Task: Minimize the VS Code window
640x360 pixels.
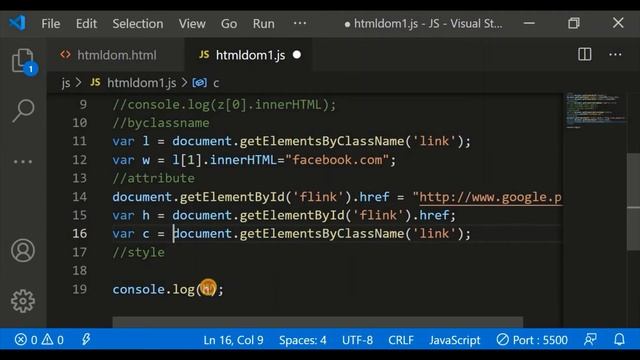Action: coord(529,23)
